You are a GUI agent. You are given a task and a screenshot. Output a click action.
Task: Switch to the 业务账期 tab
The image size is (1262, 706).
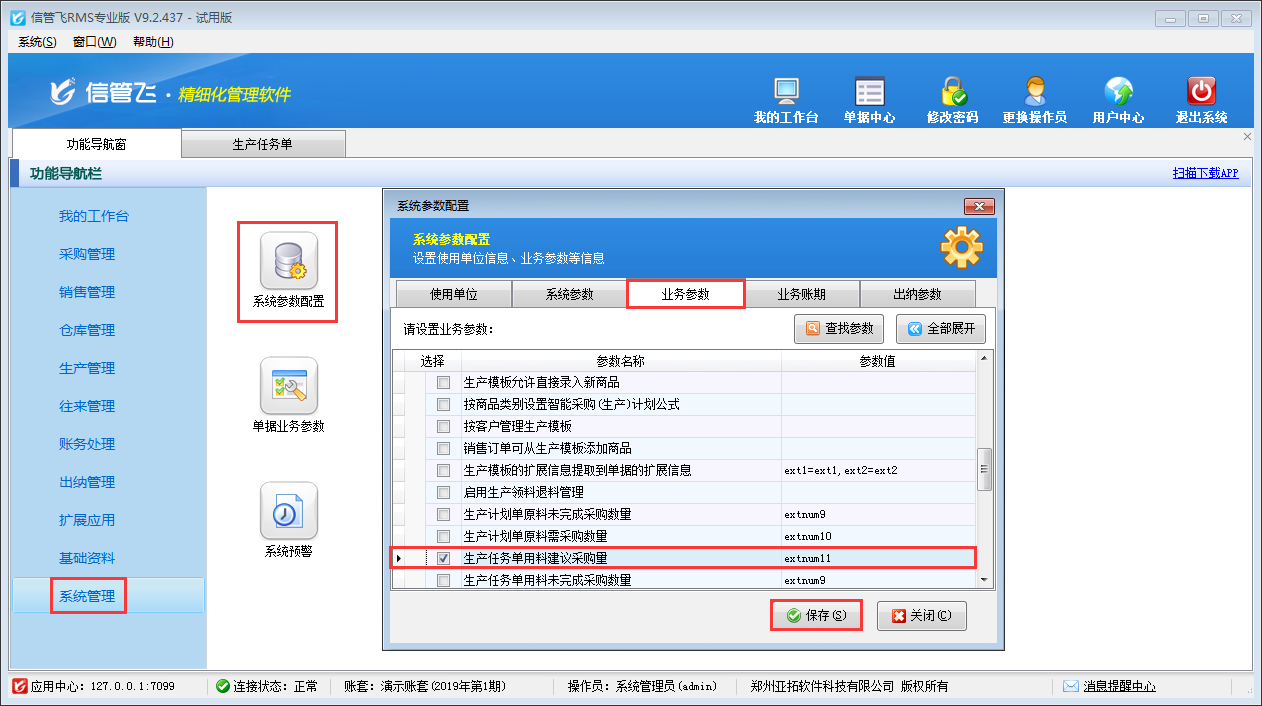[x=803, y=294]
